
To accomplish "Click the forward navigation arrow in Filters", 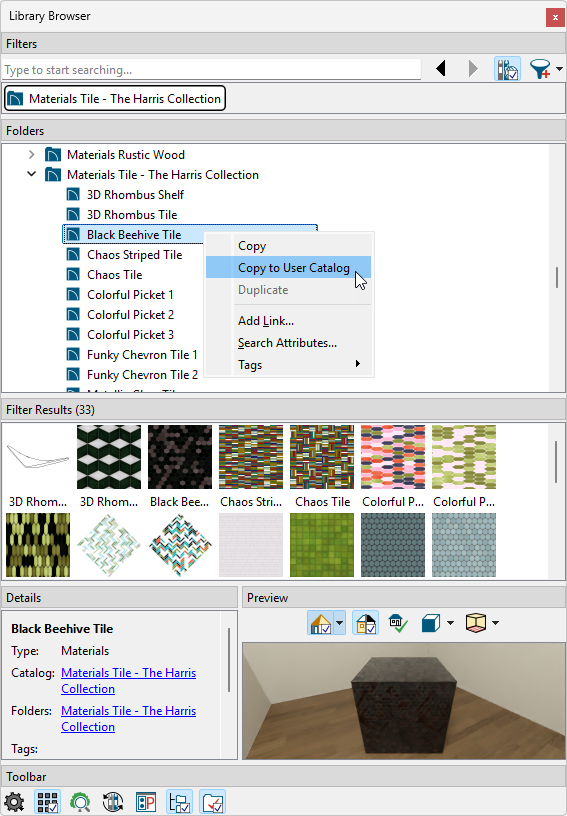I will 472,69.
